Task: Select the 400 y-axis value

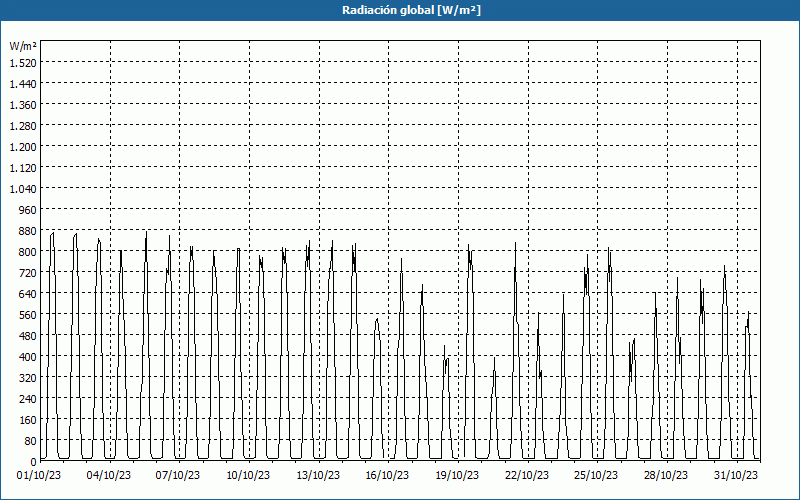Action: click(28, 357)
